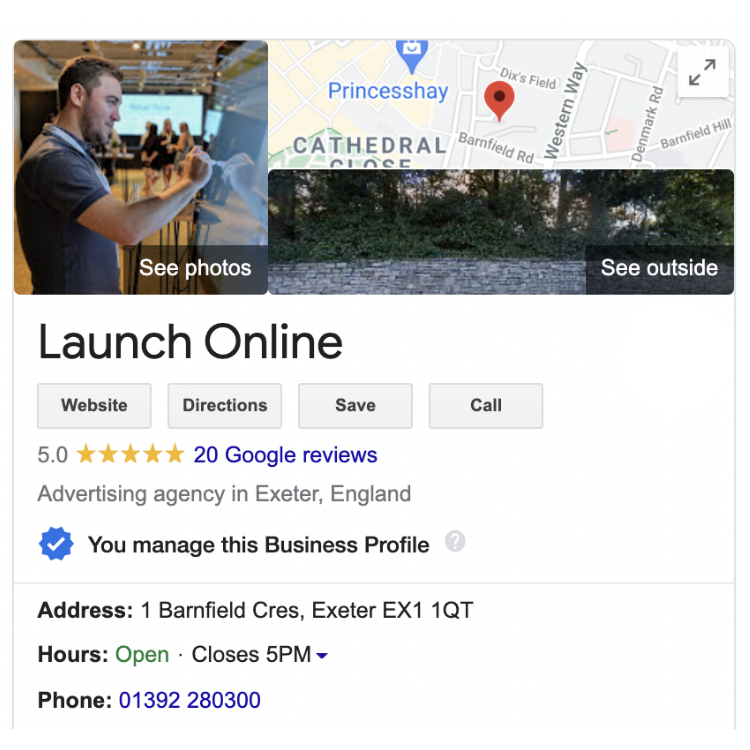Dial the phone number 01392 280300
The height and width of the screenshot is (750, 750).
[189, 700]
